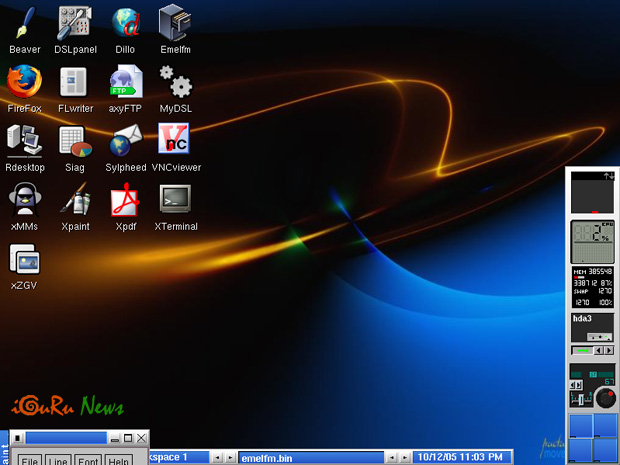This screenshot has height=465, width=620.
Task: Click the hda3 mount dock applet
Action: pyautogui.click(x=592, y=326)
